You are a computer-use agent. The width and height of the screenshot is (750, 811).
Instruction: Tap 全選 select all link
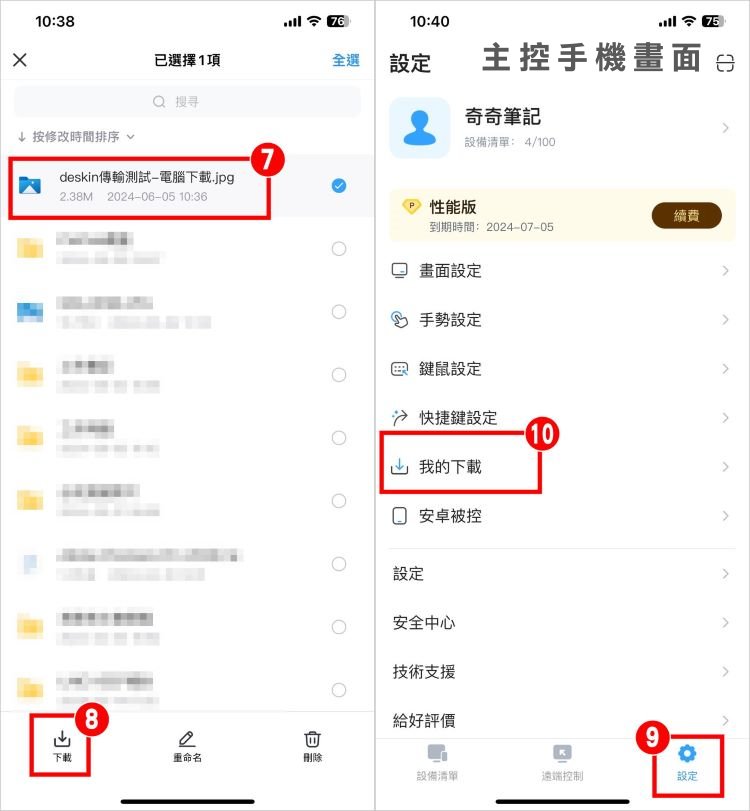[x=346, y=60]
